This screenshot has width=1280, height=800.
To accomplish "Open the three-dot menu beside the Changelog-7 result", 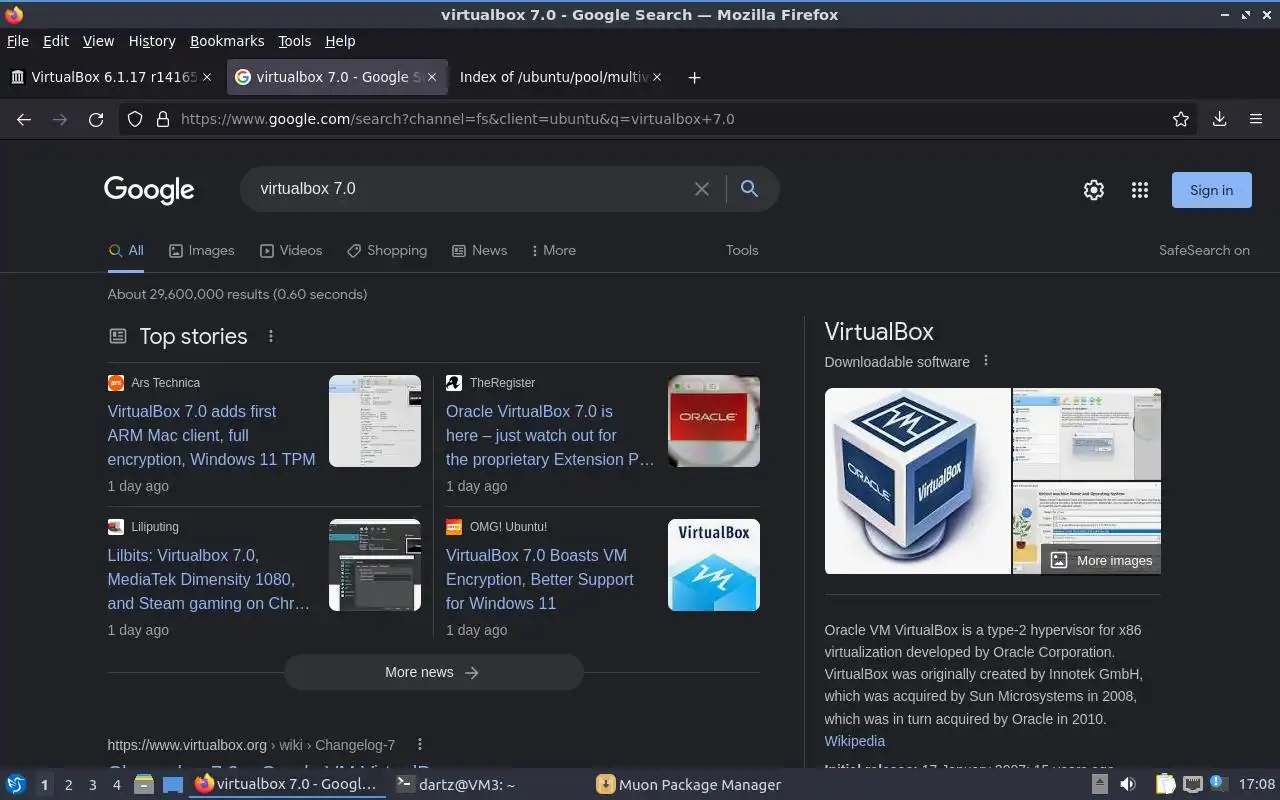I will (420, 744).
